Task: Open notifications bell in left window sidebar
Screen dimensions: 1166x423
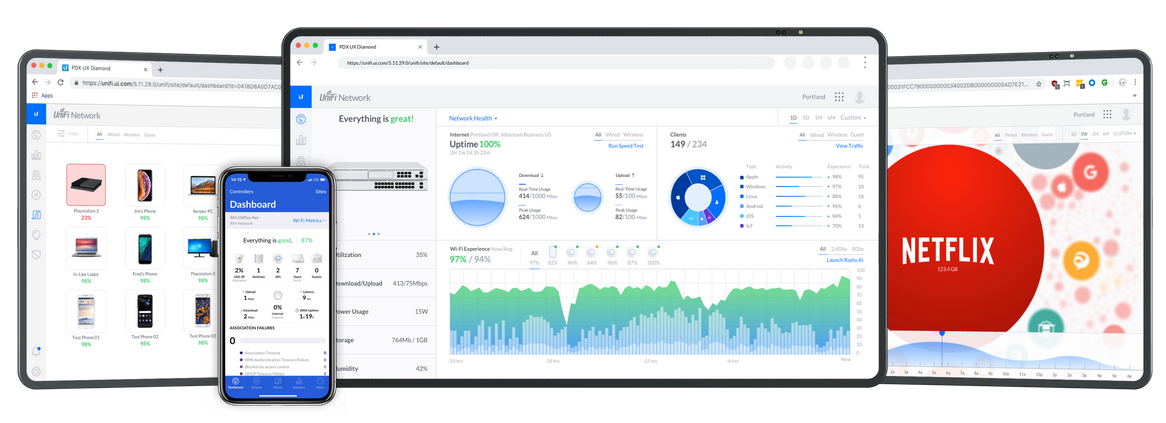Action: pos(36,352)
